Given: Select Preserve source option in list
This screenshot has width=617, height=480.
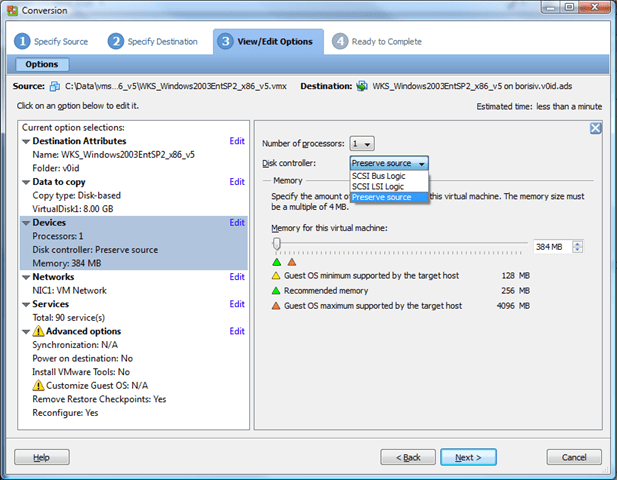Looking at the screenshot, I should tap(381, 197).
